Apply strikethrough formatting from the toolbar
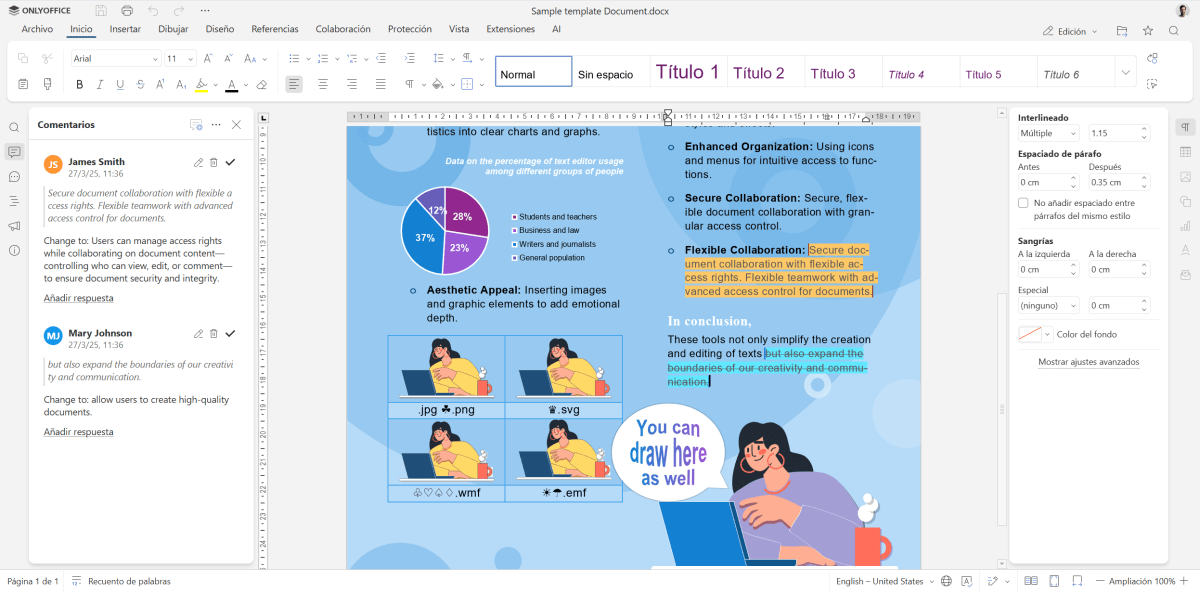The image size is (1200, 592). [x=140, y=84]
